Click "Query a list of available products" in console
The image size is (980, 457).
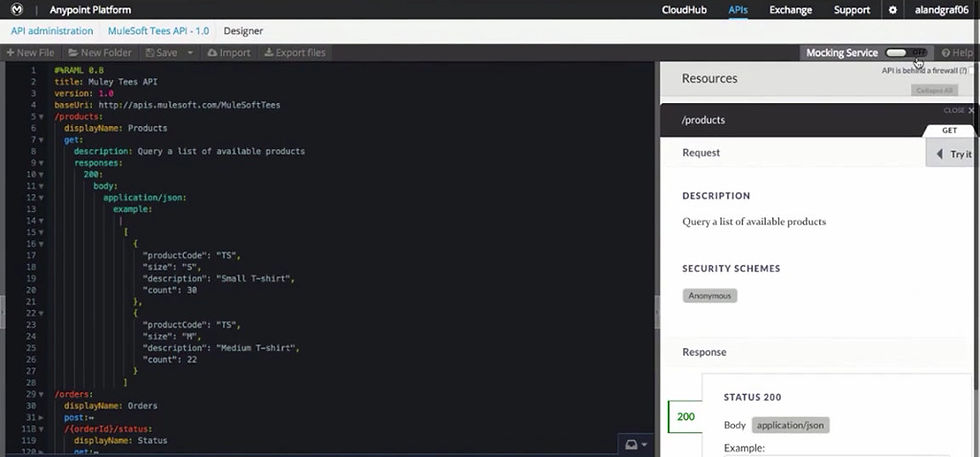[x=754, y=221]
